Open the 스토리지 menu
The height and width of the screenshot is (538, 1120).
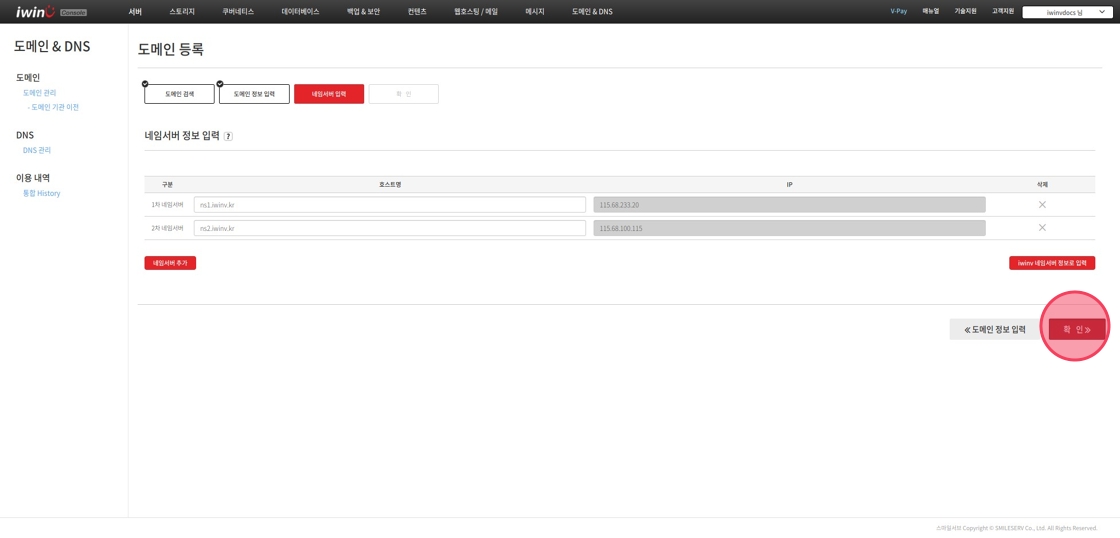pyautogui.click(x=182, y=11)
